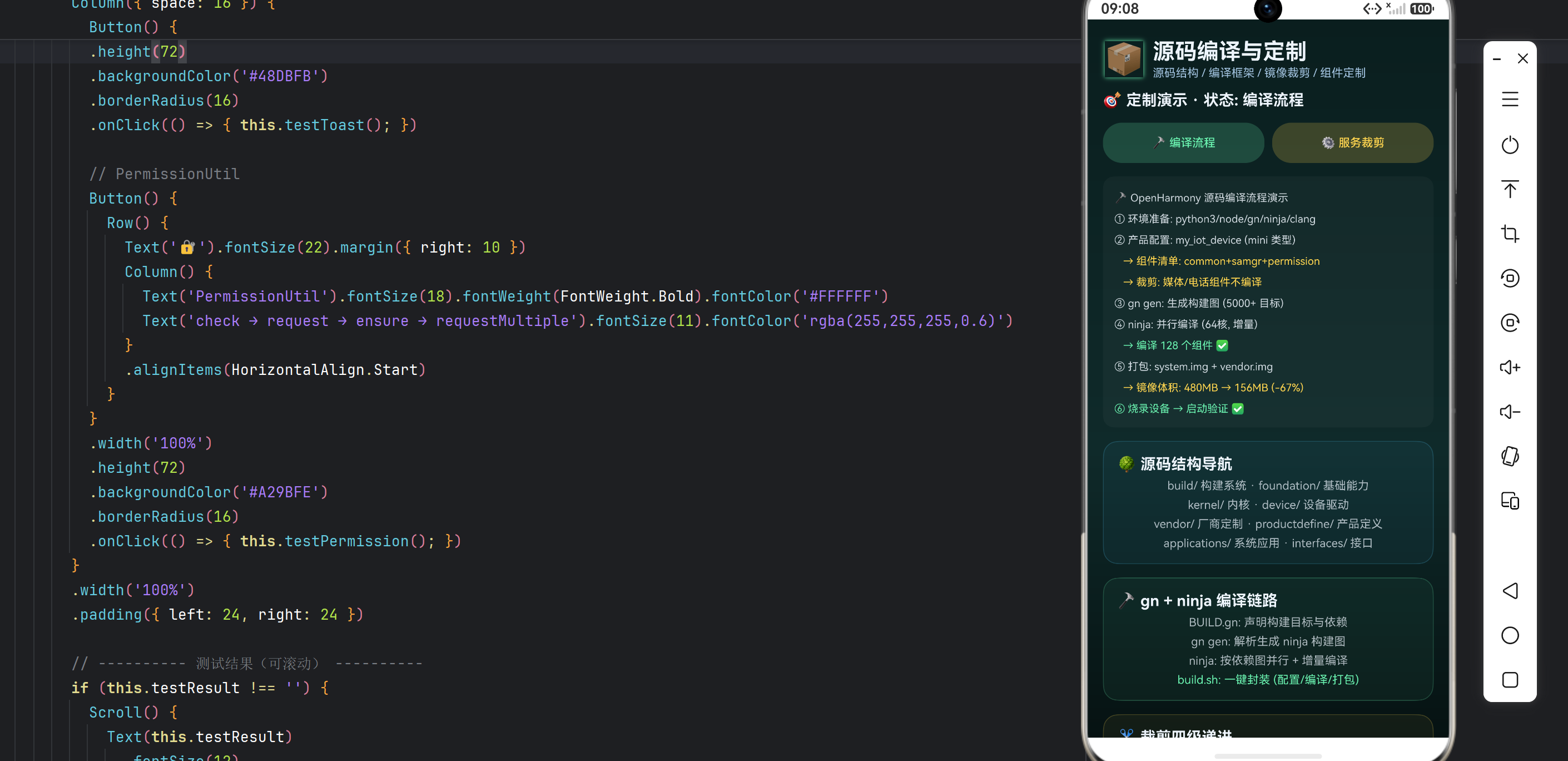Image resolution: width=1568 pixels, height=761 pixels.
Task: Click the .alignItems(HorizontalAlign.Start) line
Action: (x=275, y=369)
